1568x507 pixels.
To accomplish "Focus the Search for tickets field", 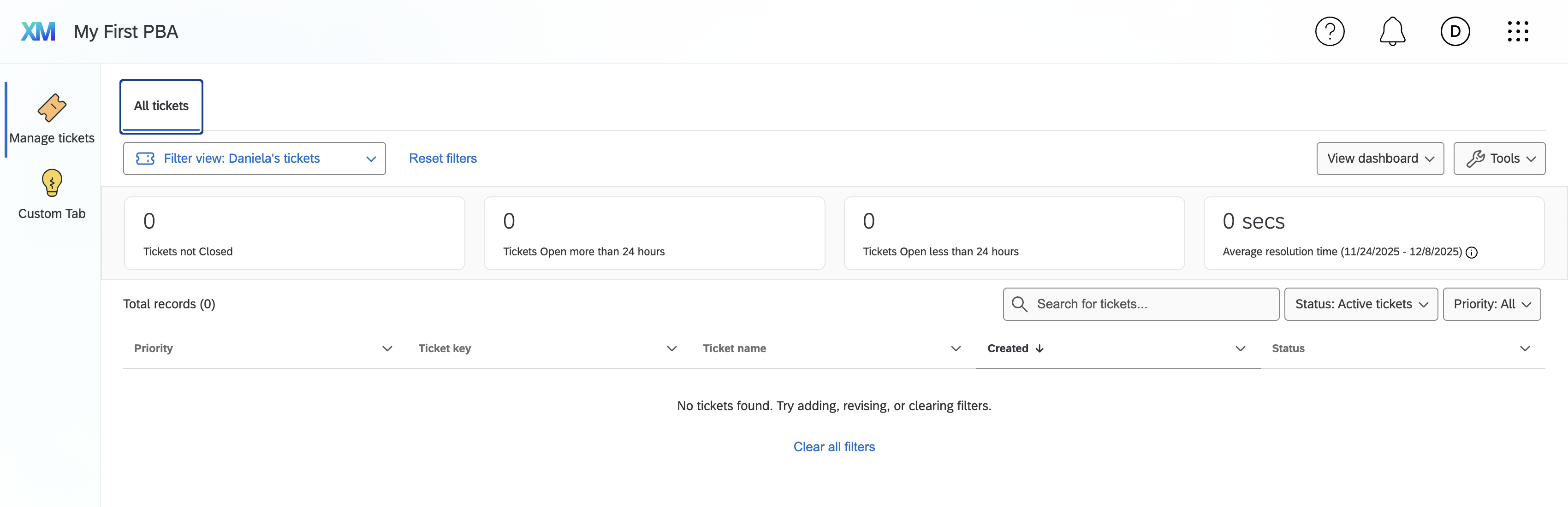I will (x=1140, y=304).
